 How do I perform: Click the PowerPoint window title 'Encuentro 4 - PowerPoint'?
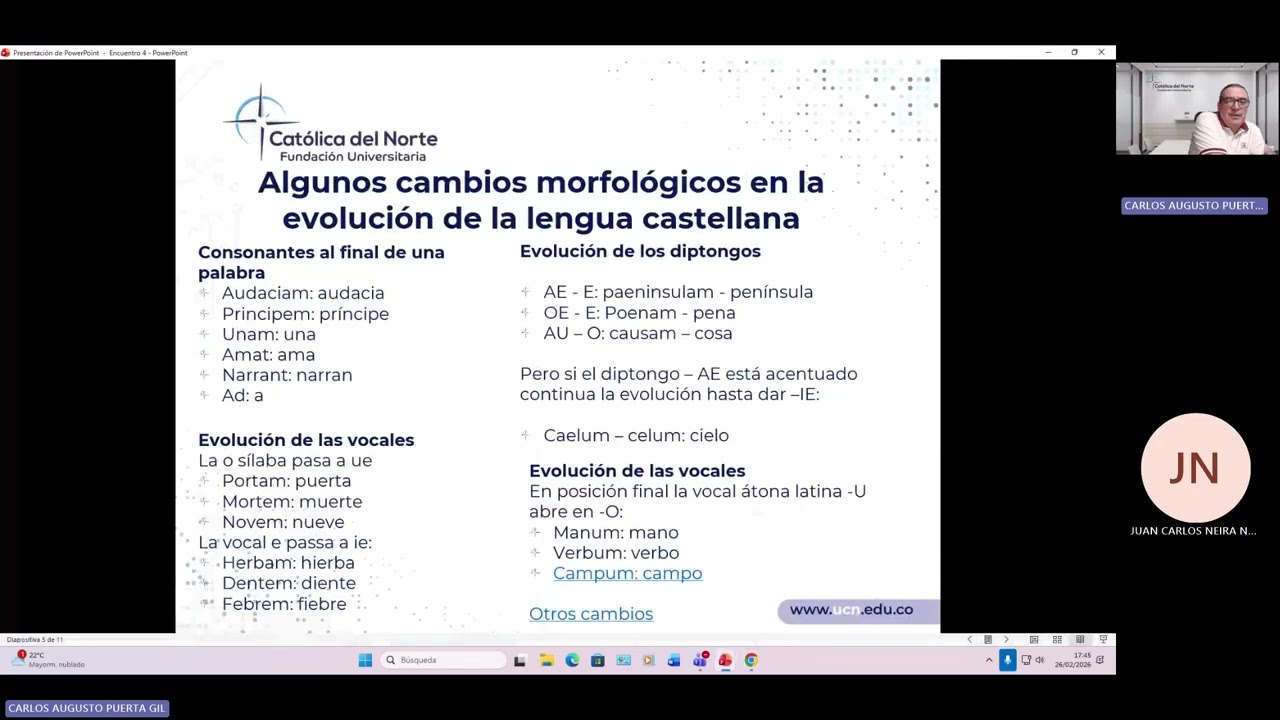[x=148, y=53]
